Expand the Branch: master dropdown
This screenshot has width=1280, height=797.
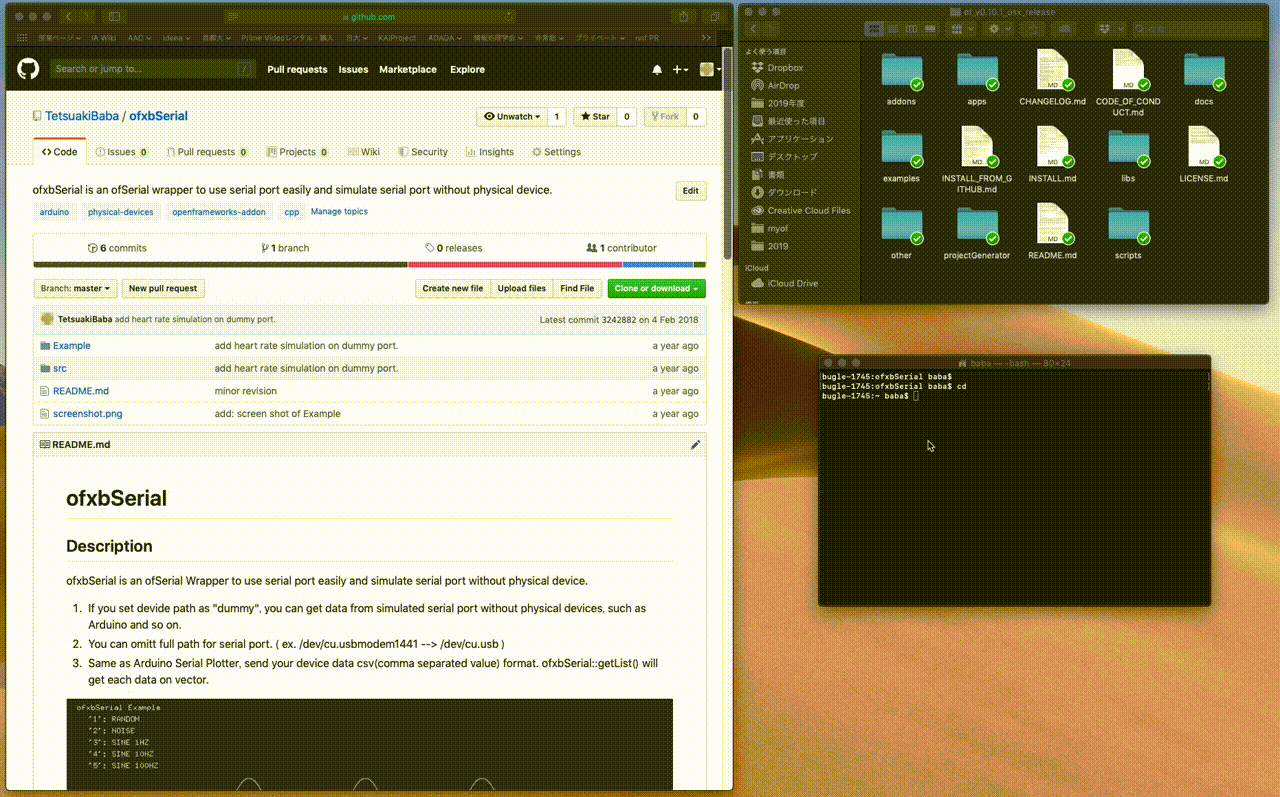tap(75, 288)
